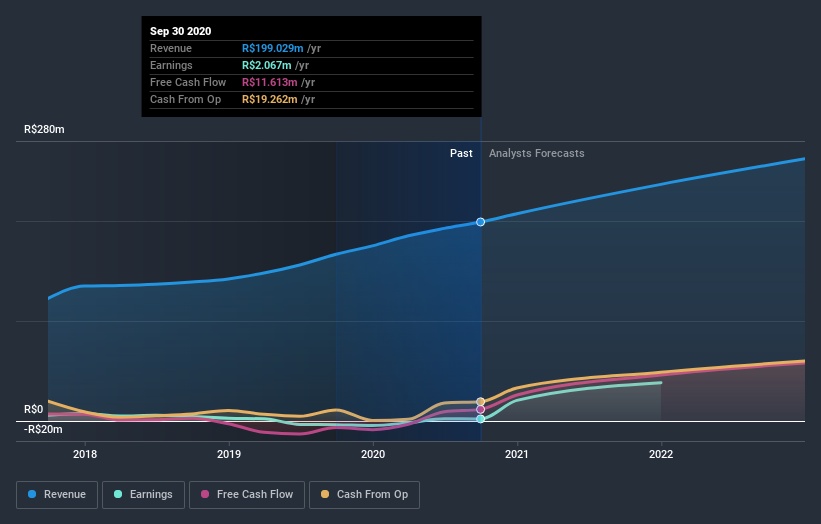The height and width of the screenshot is (524, 821).
Task: Click the Cash From Op label in tooltip
Action: (185, 99)
